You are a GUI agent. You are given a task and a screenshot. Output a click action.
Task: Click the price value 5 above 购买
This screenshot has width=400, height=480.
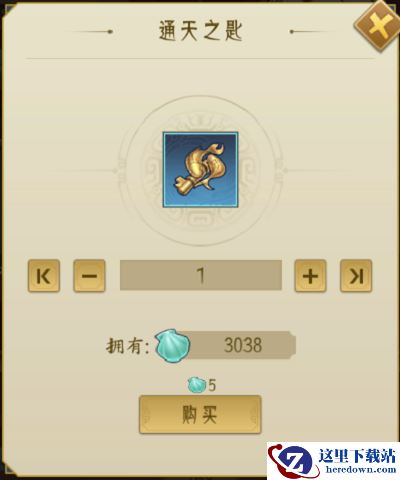[212, 386]
